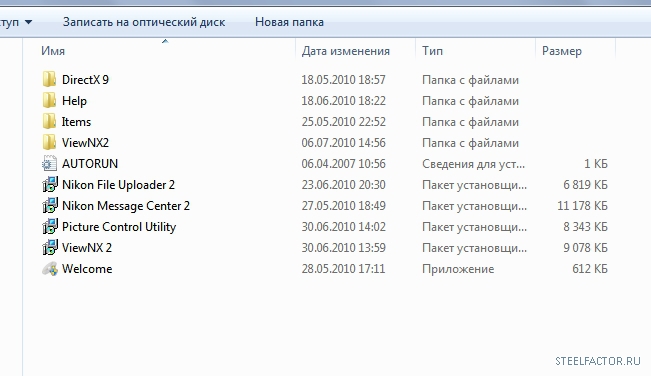Click "Picture Control Utility" file name
The width and height of the screenshot is (651, 376).
coord(119,227)
